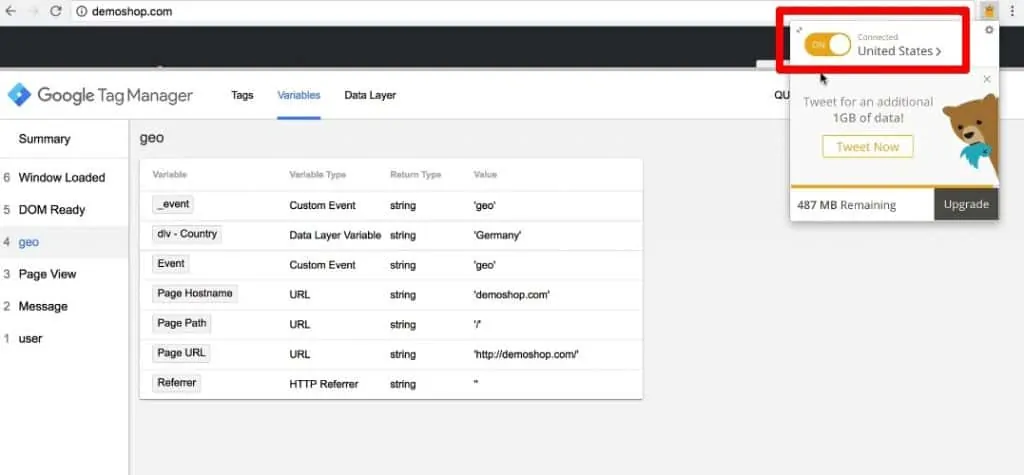Click the expand arrows icon in VPN popup
The image size is (1024, 475).
click(799, 30)
